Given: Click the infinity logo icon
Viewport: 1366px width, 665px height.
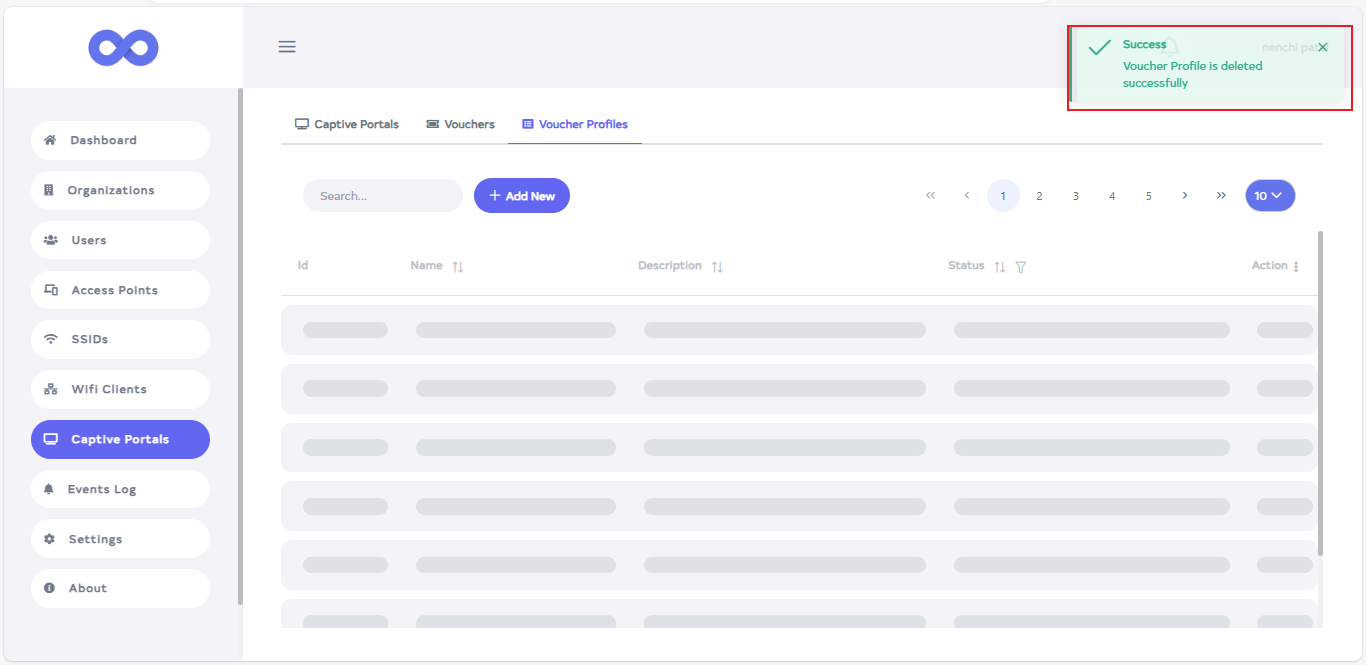Looking at the screenshot, I should [123, 47].
